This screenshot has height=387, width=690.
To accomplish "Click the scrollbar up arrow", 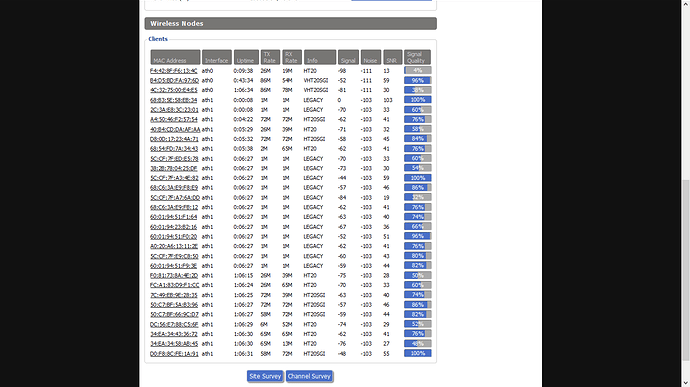I will click(686, 4).
